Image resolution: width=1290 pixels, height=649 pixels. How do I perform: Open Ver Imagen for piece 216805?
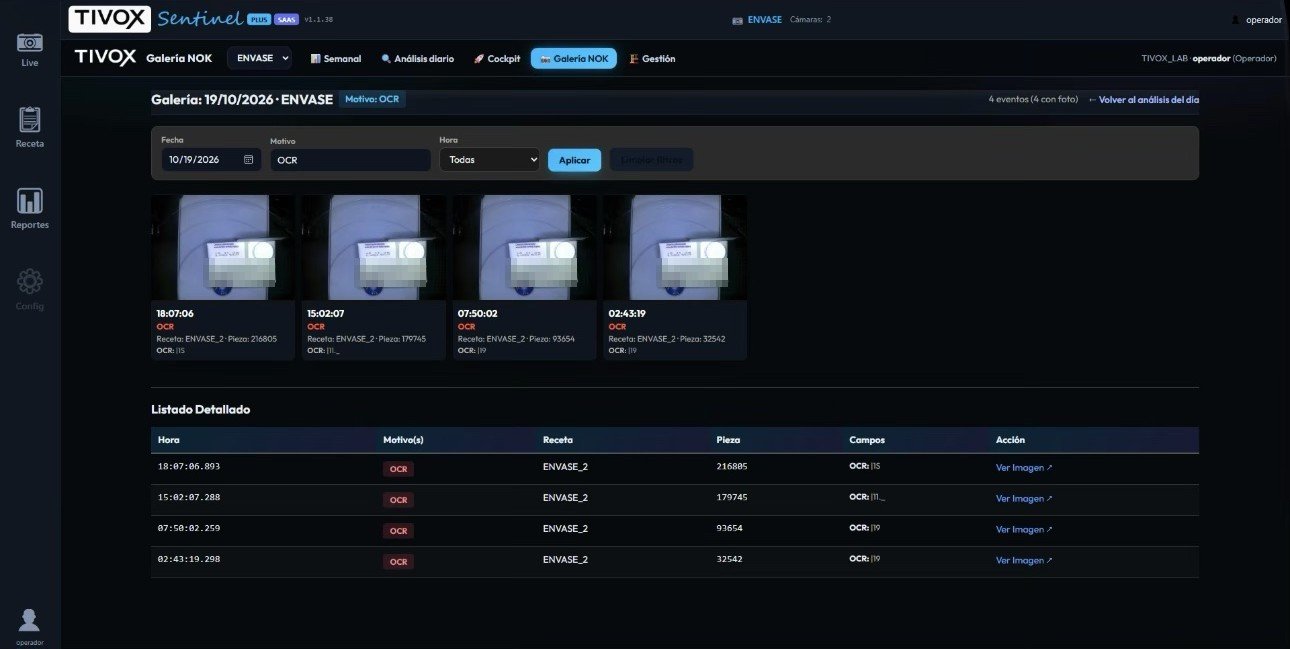click(1024, 468)
